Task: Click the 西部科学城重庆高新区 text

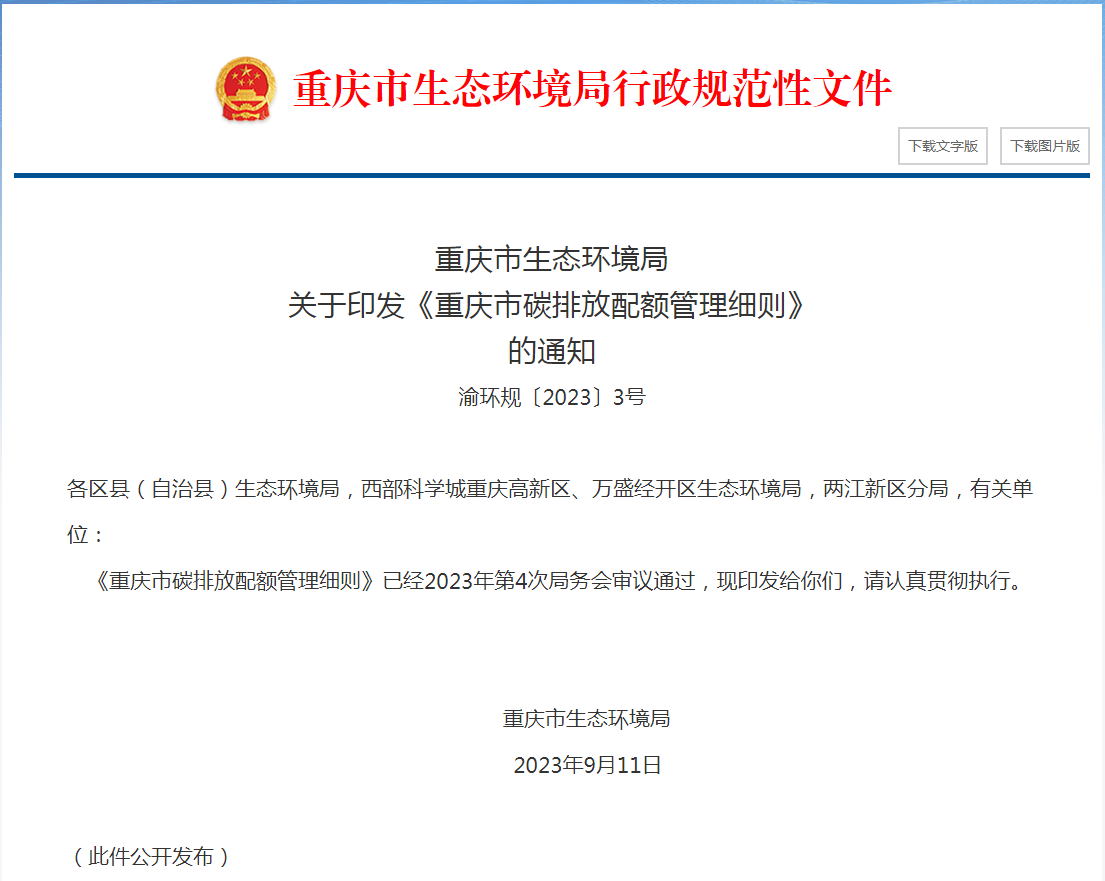Action: (465, 489)
